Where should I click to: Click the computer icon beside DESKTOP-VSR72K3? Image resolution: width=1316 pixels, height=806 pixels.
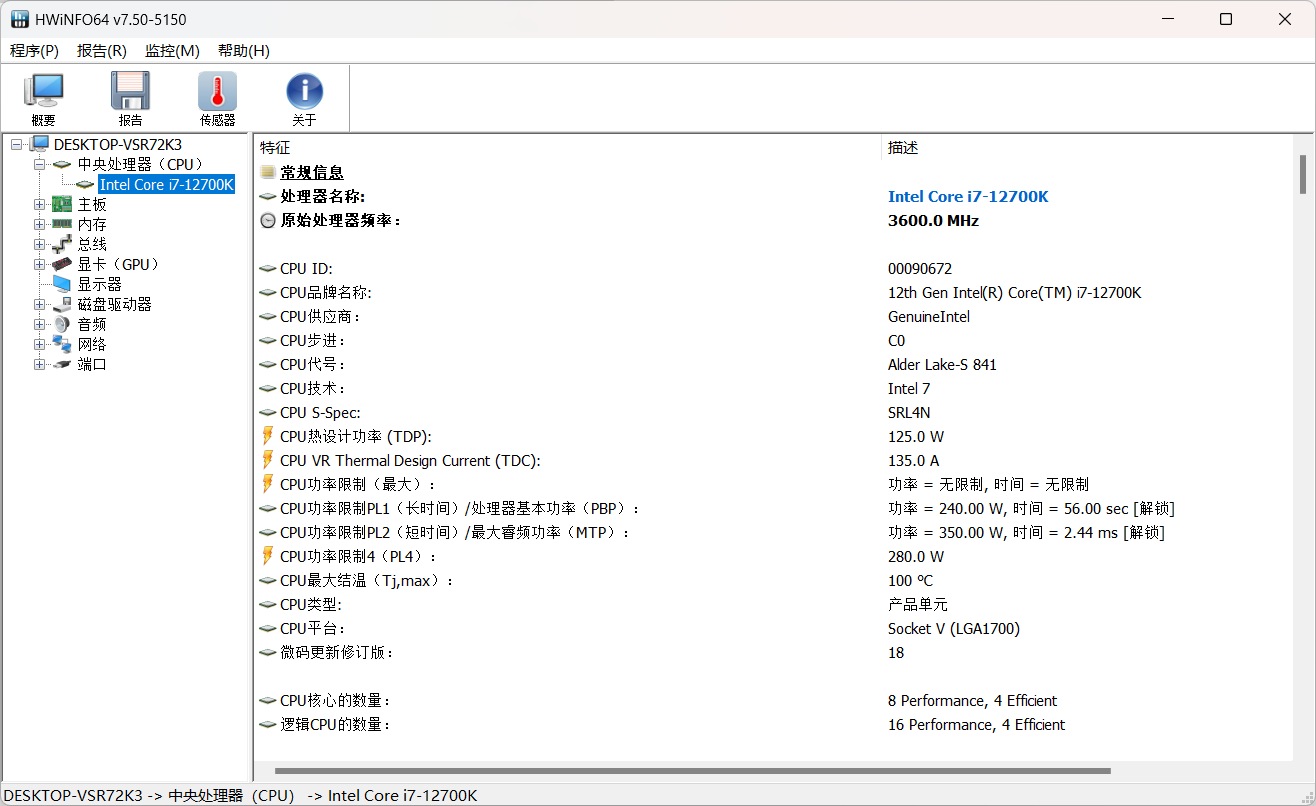click(x=40, y=144)
